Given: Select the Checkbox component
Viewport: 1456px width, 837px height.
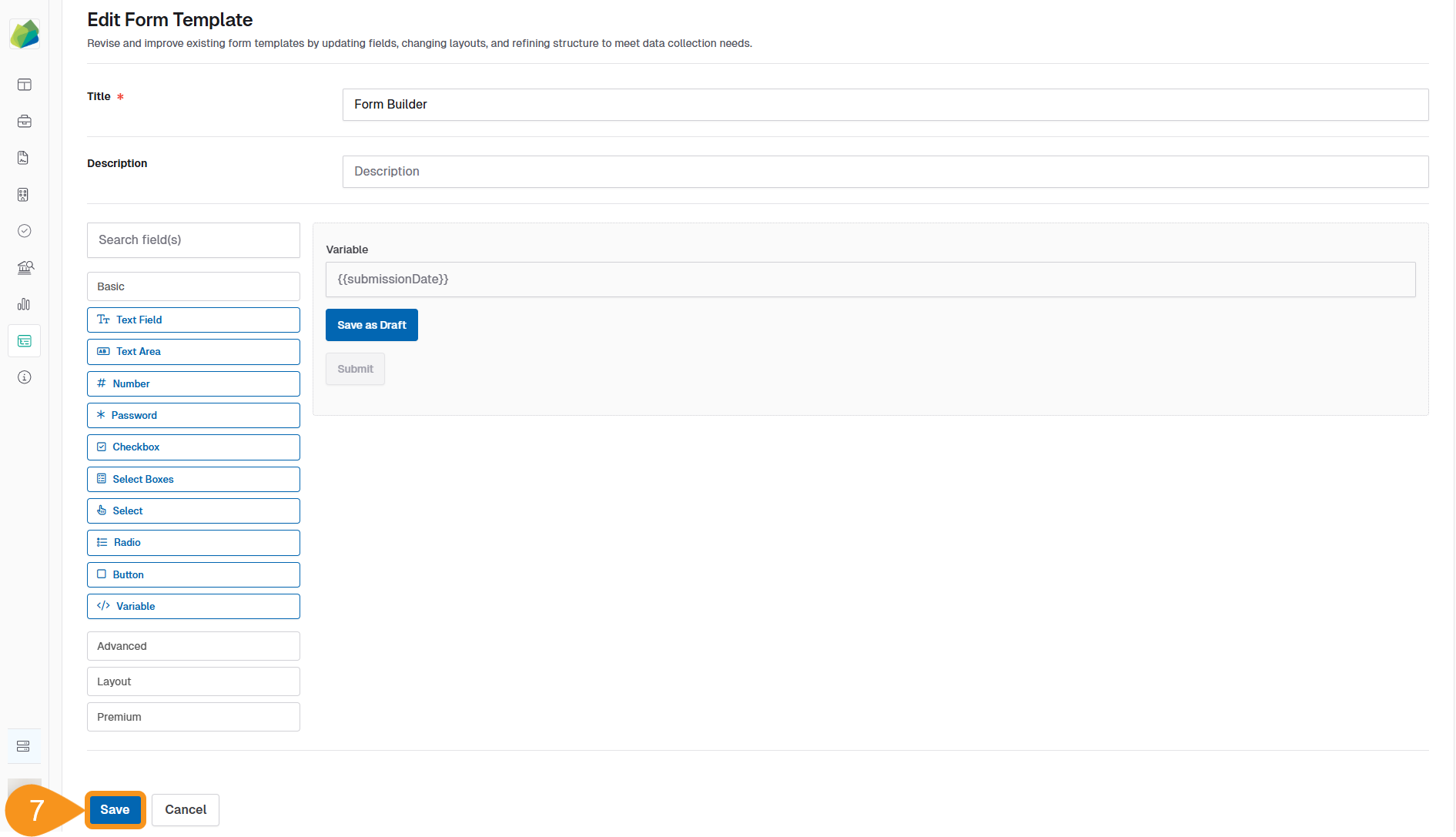Looking at the screenshot, I should [193, 447].
